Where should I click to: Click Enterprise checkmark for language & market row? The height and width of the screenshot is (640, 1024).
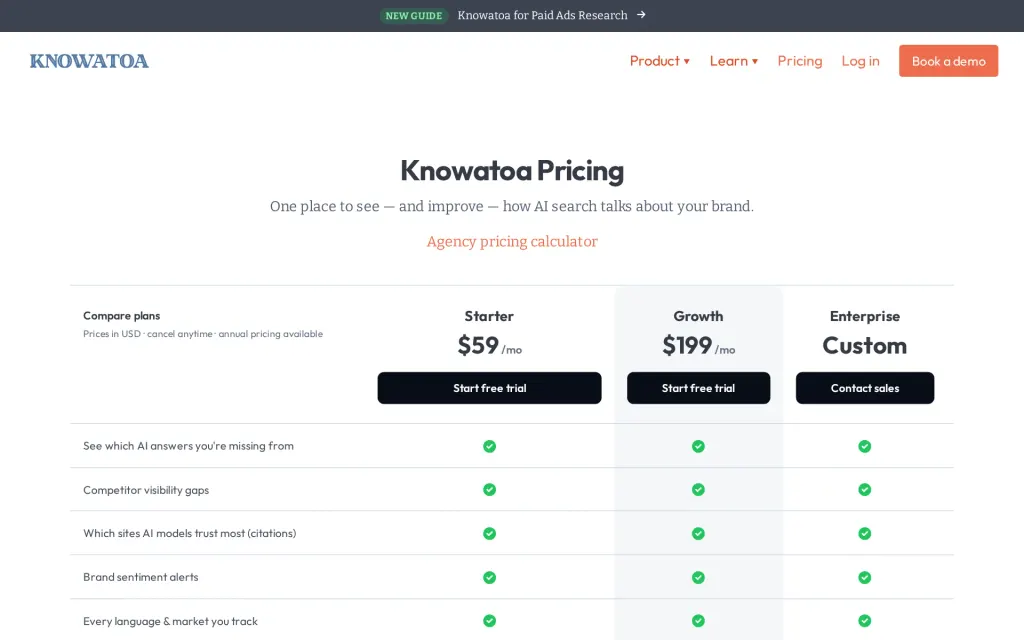click(x=865, y=620)
